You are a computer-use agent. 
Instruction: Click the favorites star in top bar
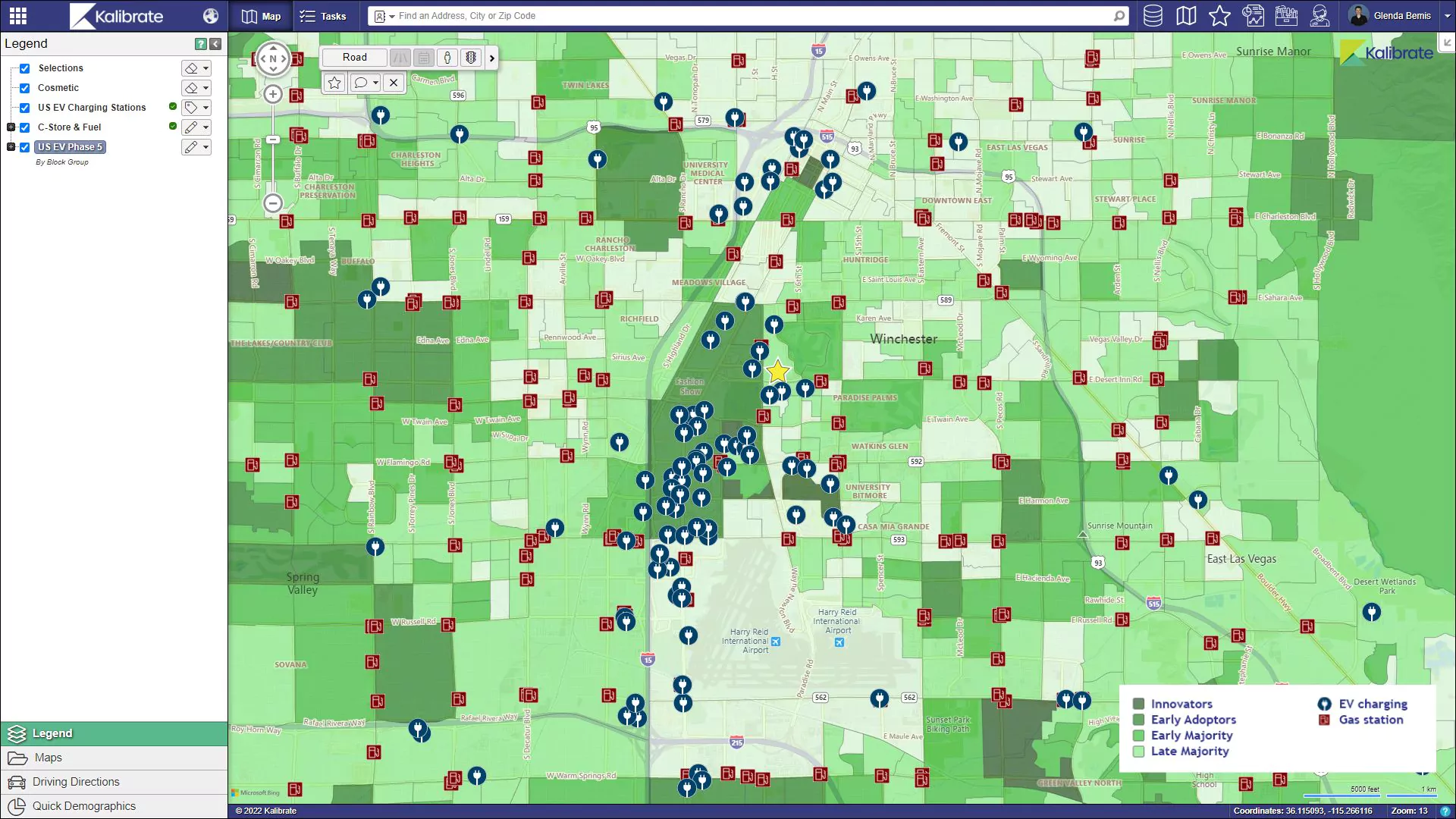[x=1219, y=16]
